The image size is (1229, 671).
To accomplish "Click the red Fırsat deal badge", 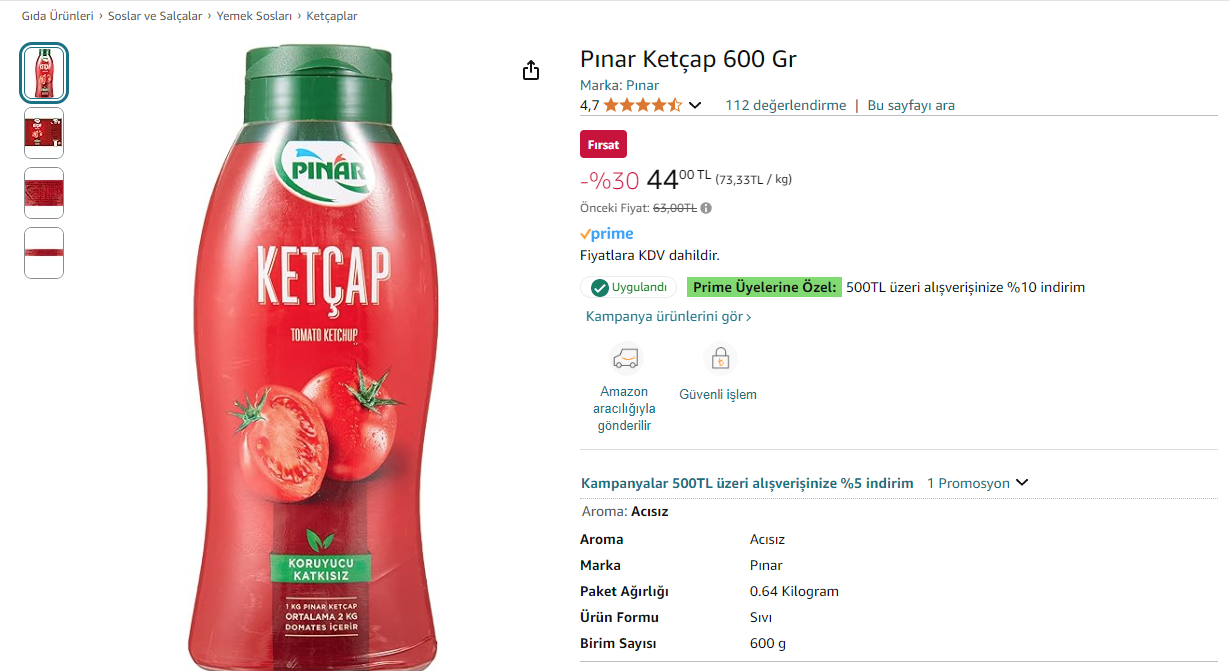I will click(x=603, y=144).
